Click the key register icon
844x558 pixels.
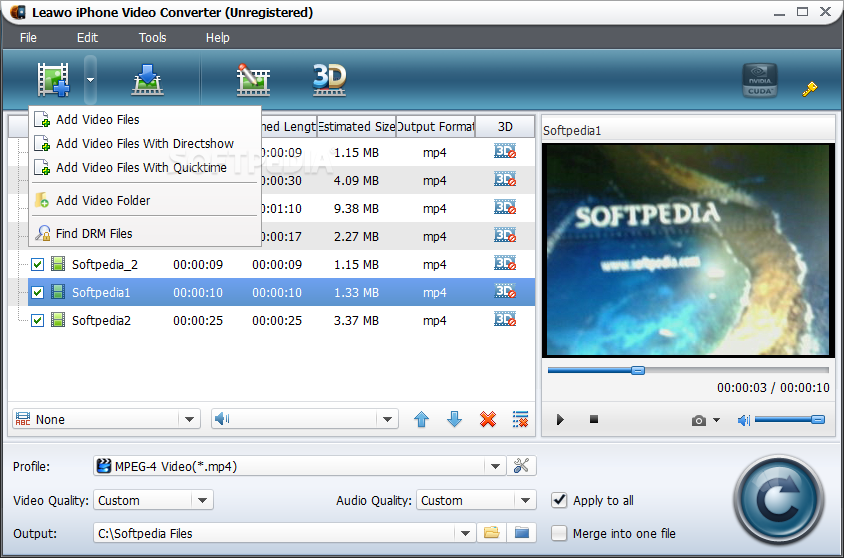tap(810, 89)
